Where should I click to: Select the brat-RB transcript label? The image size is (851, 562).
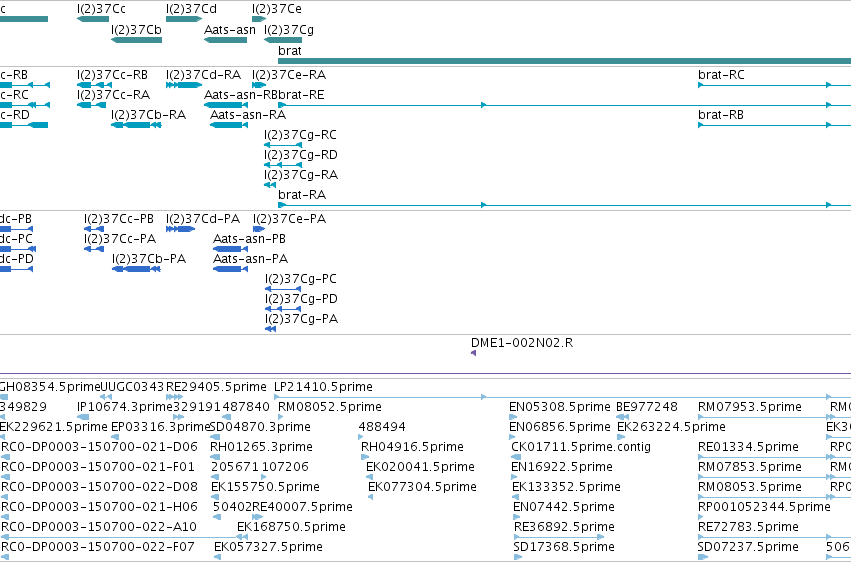coord(721,115)
